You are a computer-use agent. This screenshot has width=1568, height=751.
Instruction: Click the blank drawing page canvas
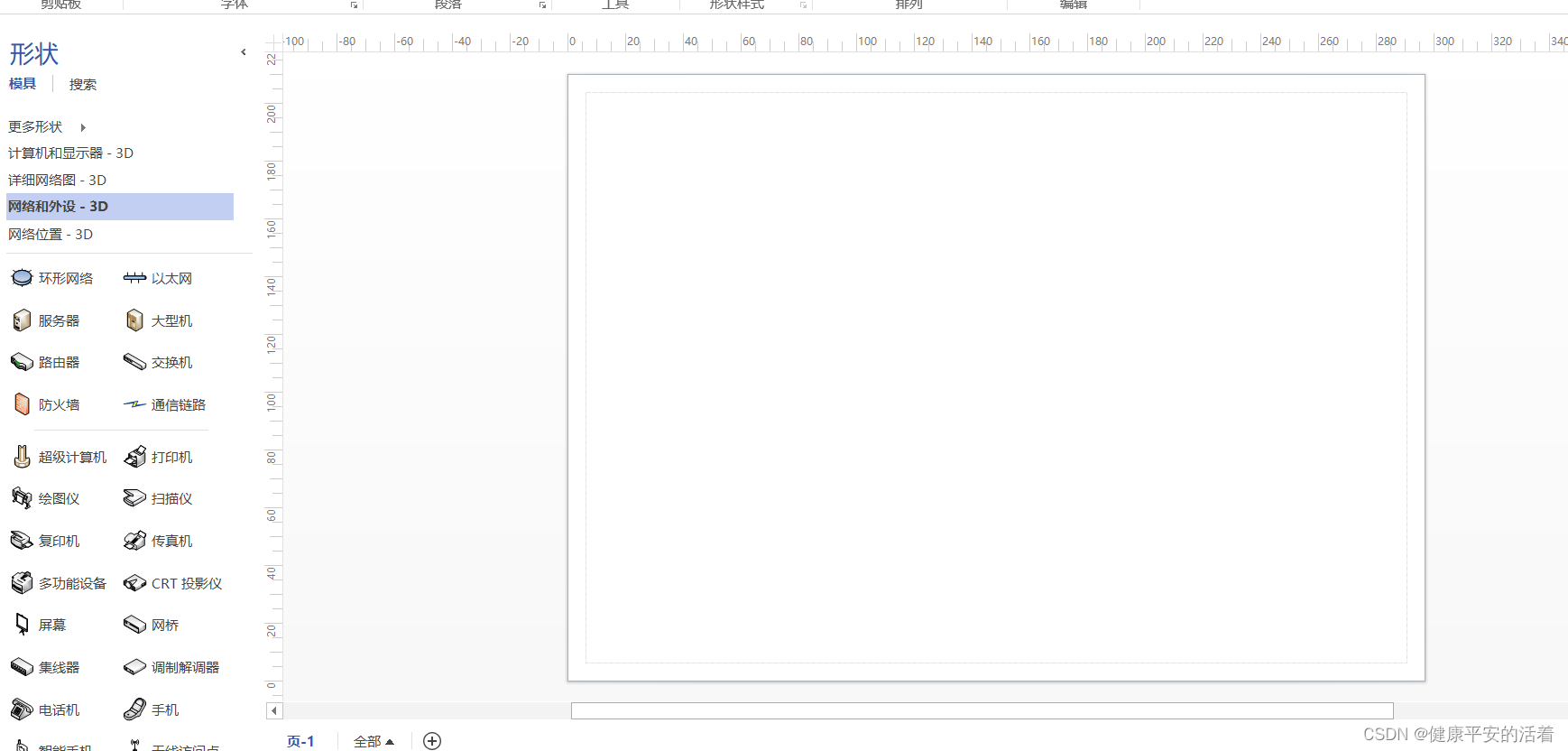tap(996, 377)
